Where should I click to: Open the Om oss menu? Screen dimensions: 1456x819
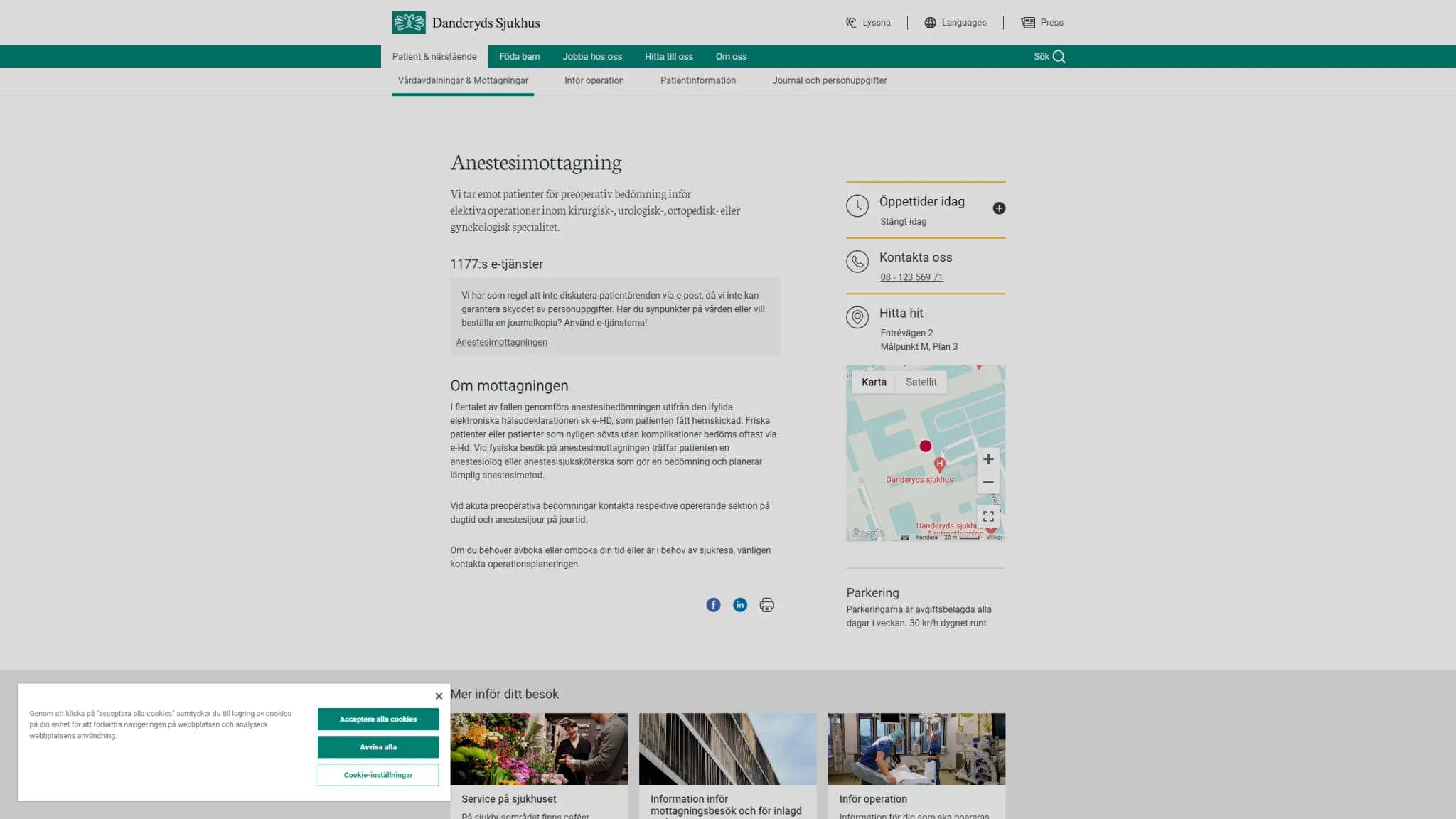click(732, 57)
